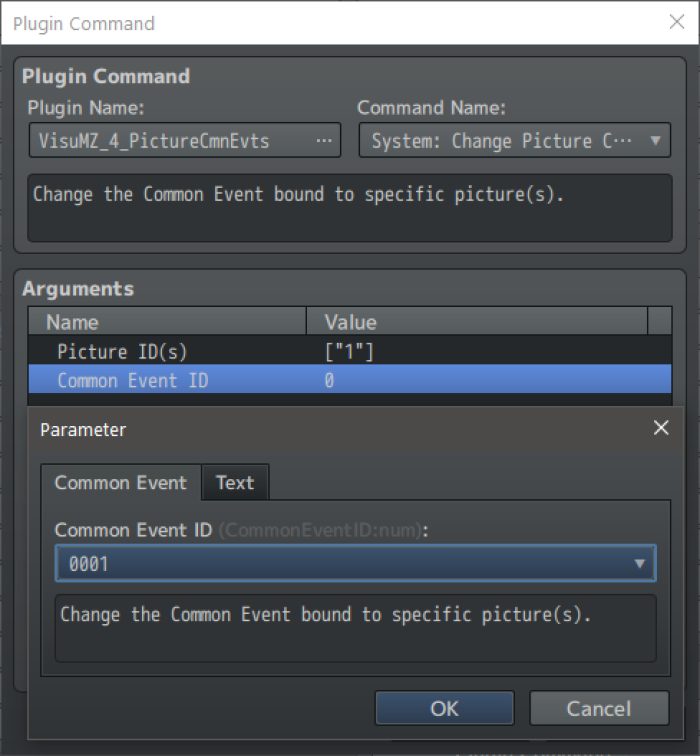Screen dimensions: 700x756
Task: Click the ellipsis icon beside Plugin Name
Action: [324, 141]
